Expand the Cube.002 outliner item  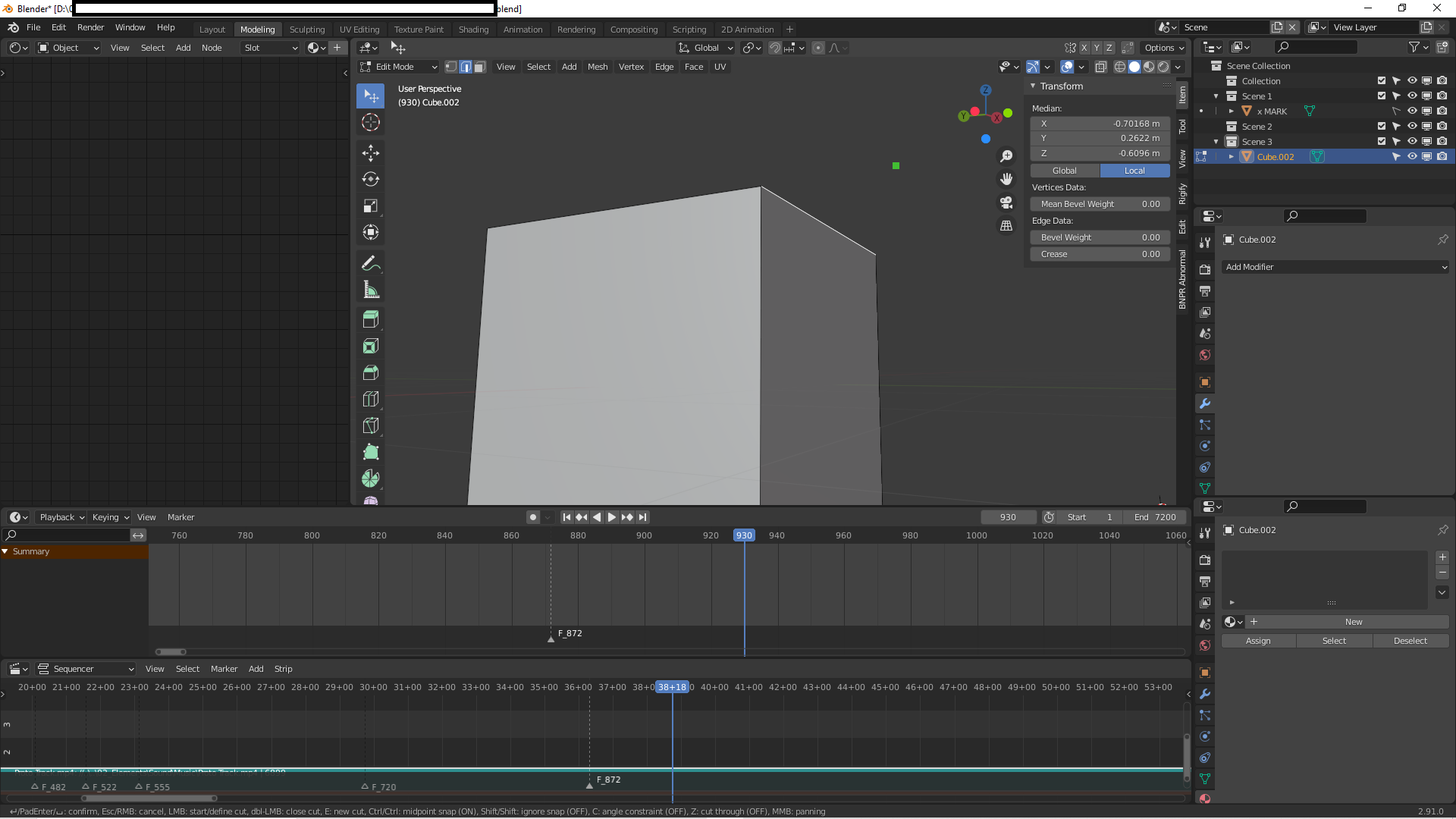tap(1232, 157)
